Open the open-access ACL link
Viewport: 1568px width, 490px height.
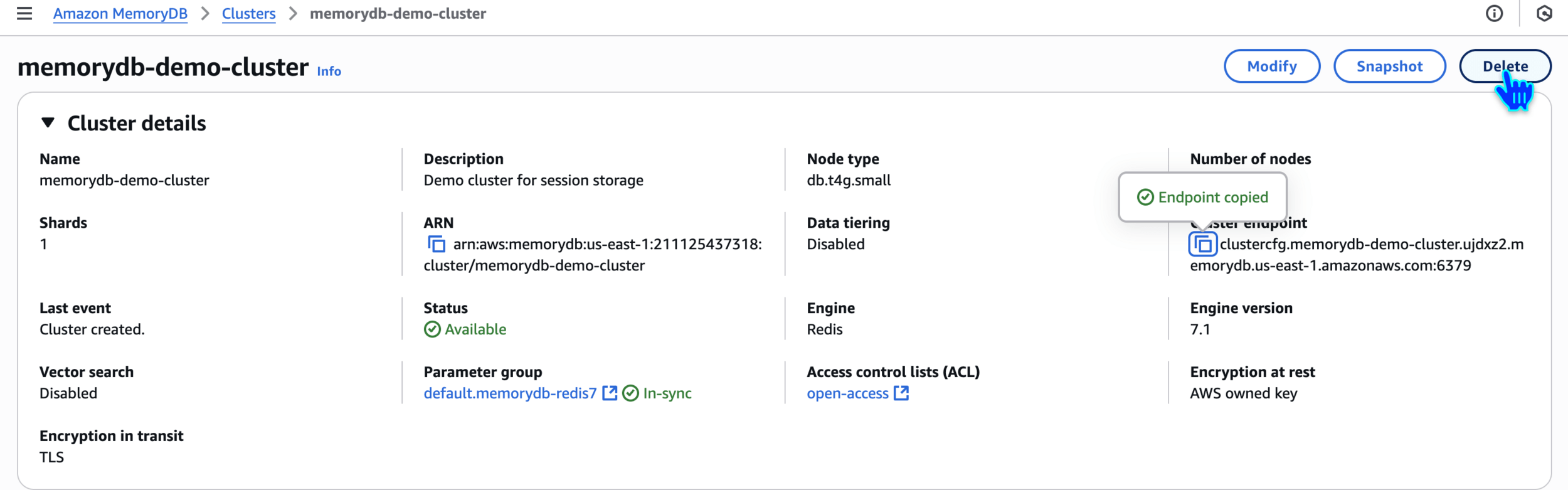(x=847, y=393)
